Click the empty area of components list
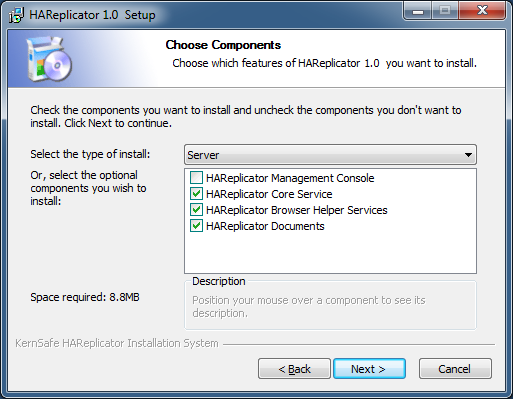This screenshot has height=399, width=513. pos(330,253)
